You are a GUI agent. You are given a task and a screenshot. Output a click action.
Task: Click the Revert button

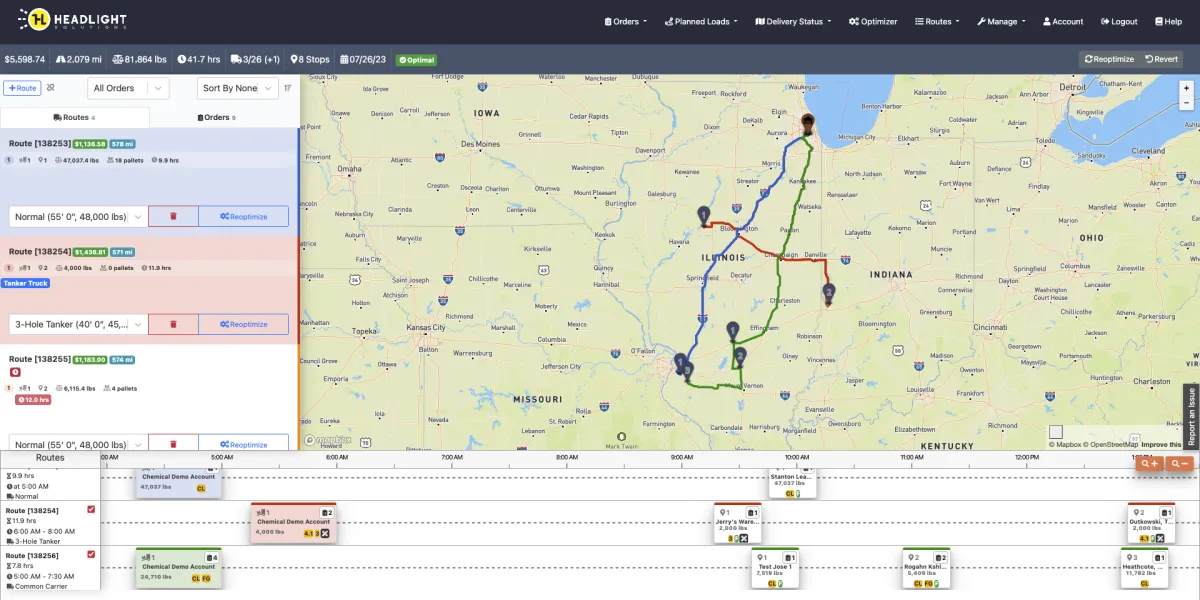click(1161, 59)
